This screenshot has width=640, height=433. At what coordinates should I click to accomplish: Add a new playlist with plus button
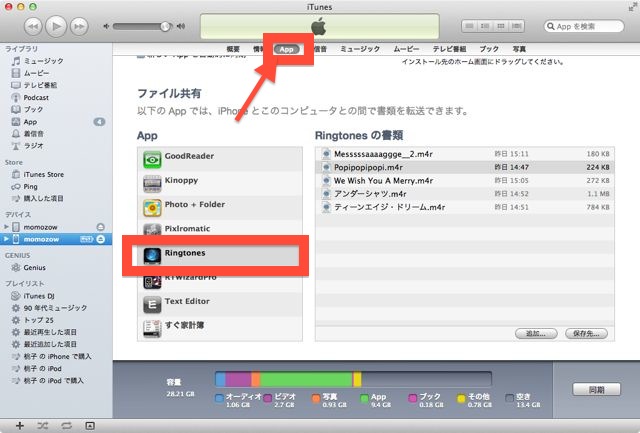(x=20, y=426)
